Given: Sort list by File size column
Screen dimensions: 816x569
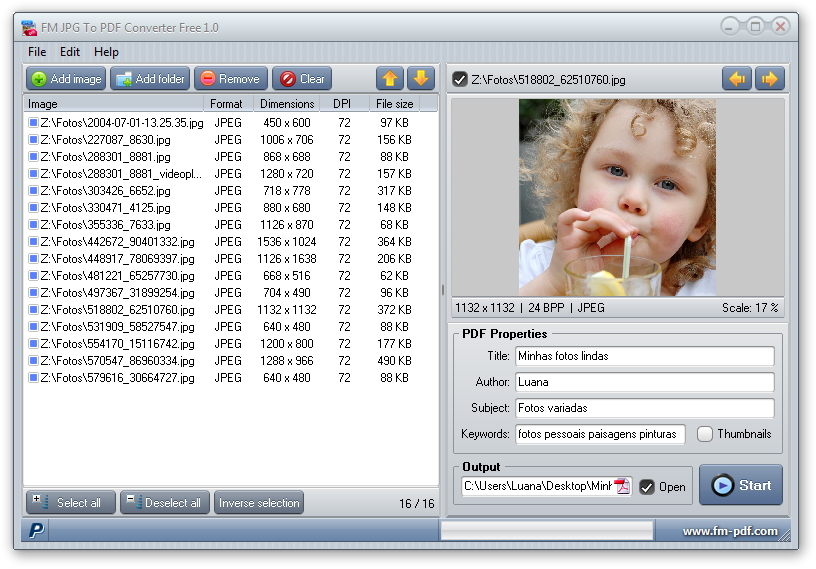Looking at the screenshot, I should [394, 104].
